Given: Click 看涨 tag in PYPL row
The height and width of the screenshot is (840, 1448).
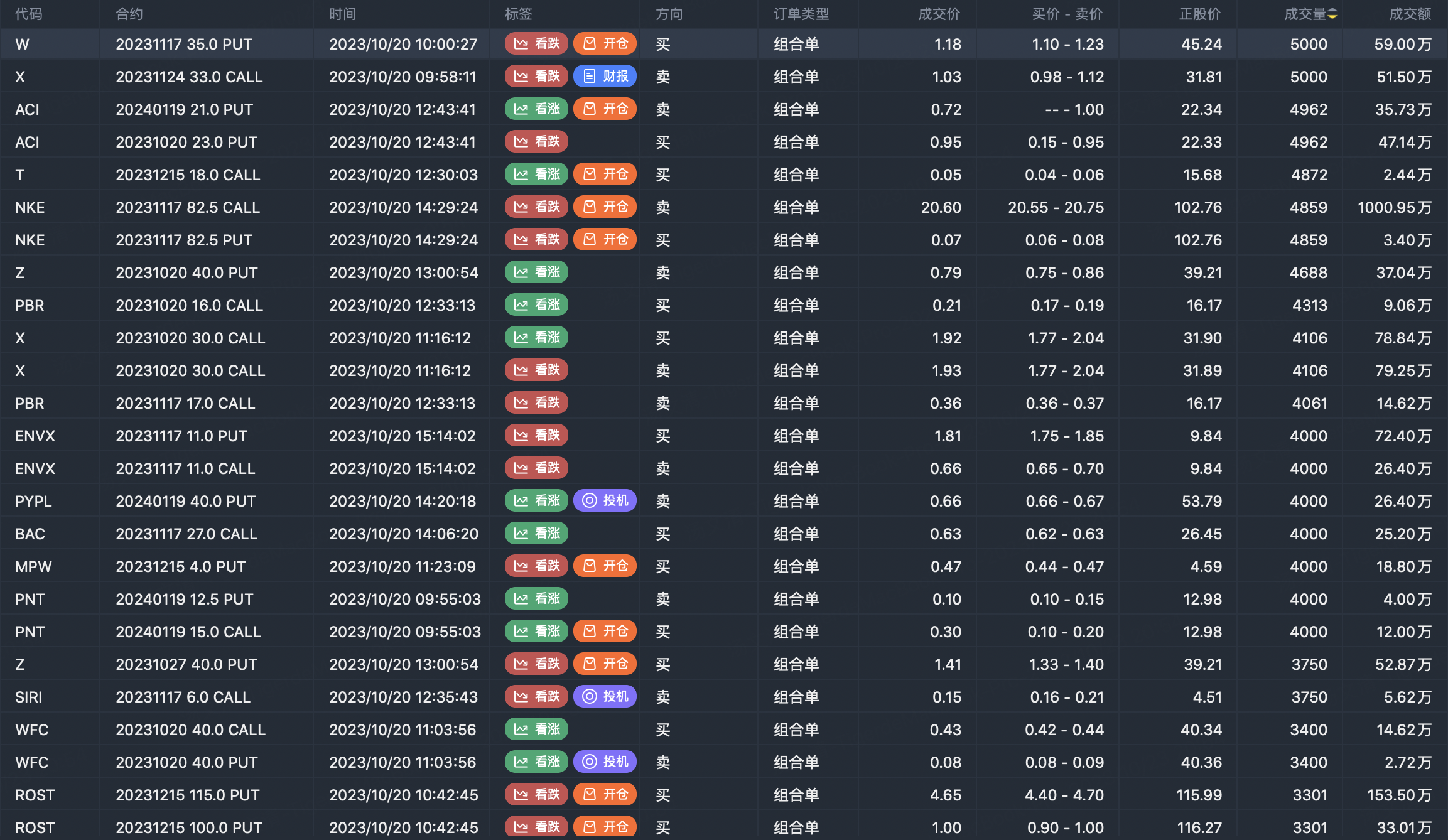Looking at the screenshot, I should [x=536, y=501].
